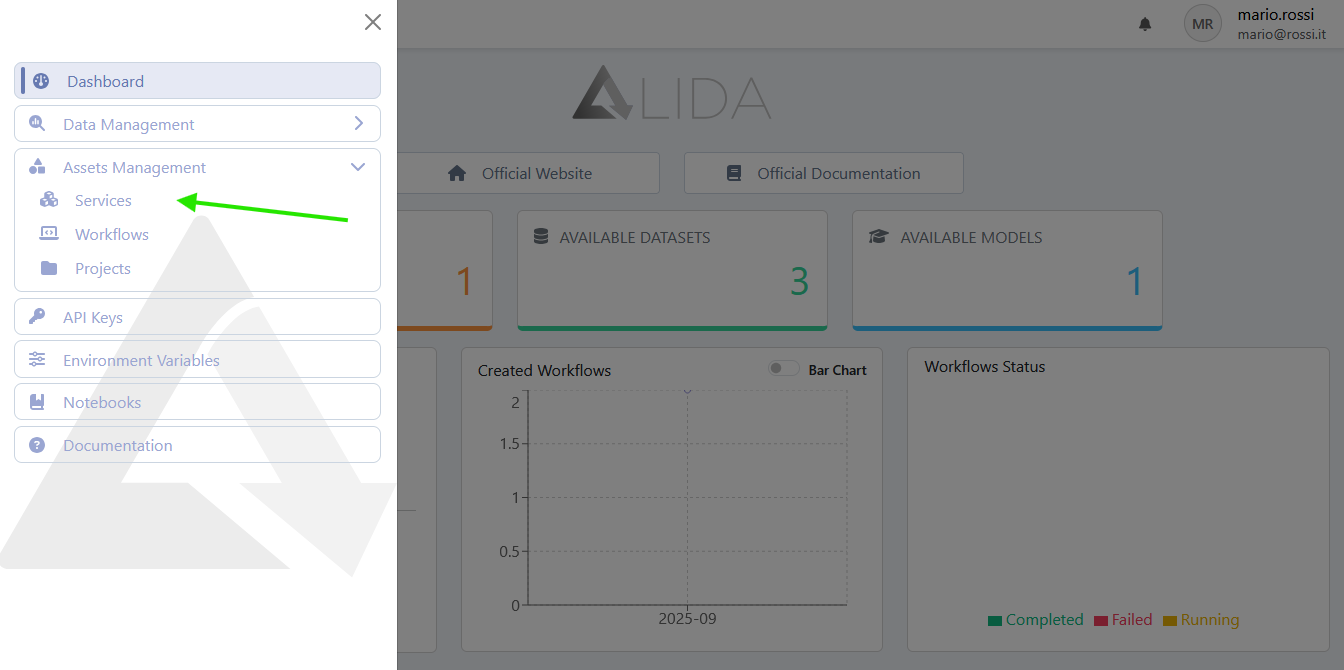Click the Assets Management shapes icon
This screenshot has width=1344, height=670.
37,166
